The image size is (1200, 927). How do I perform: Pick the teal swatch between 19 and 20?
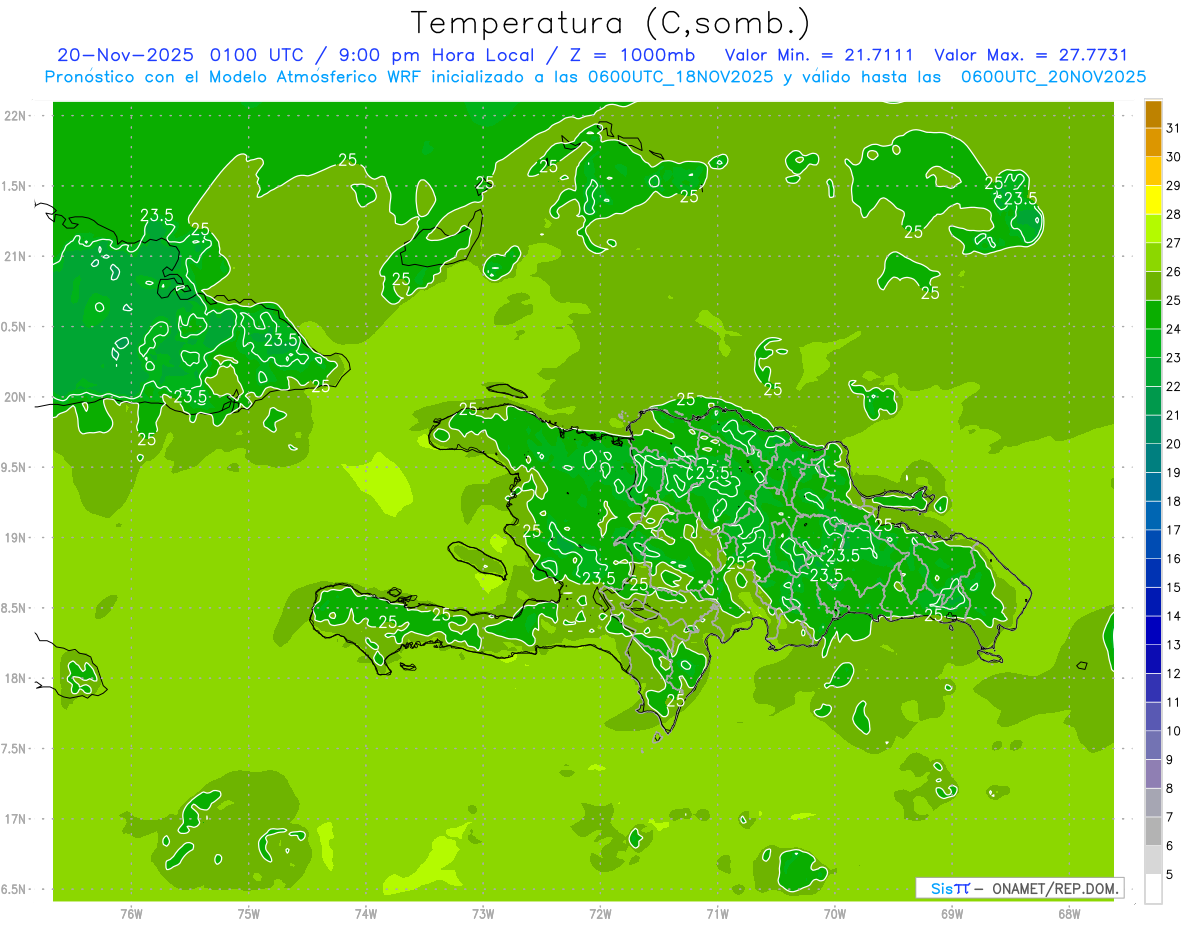[x=1153, y=458]
